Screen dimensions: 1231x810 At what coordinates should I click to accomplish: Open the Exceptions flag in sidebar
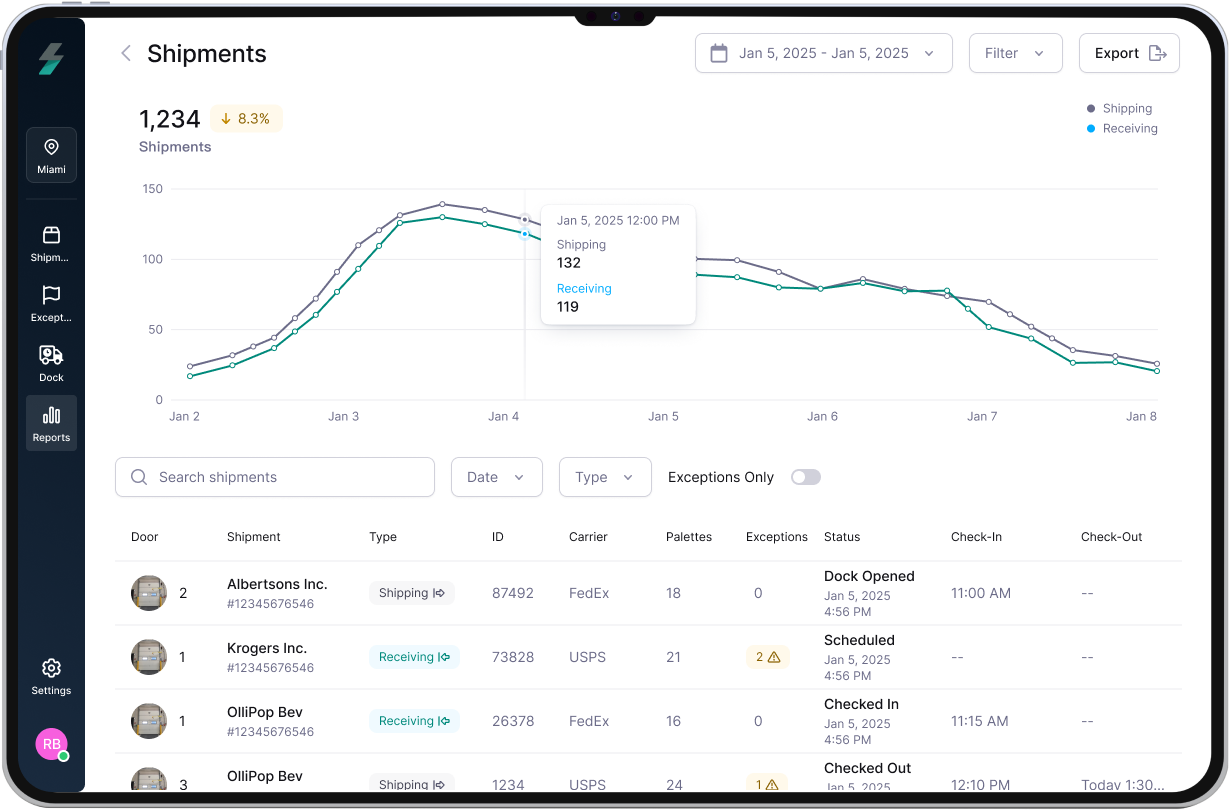coord(51,304)
